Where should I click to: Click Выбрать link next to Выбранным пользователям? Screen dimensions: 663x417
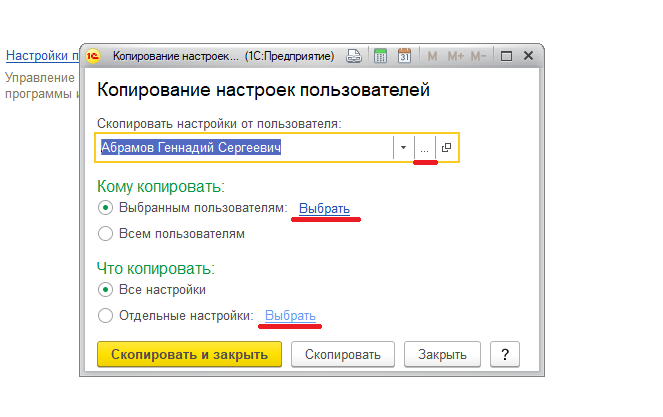click(x=324, y=208)
